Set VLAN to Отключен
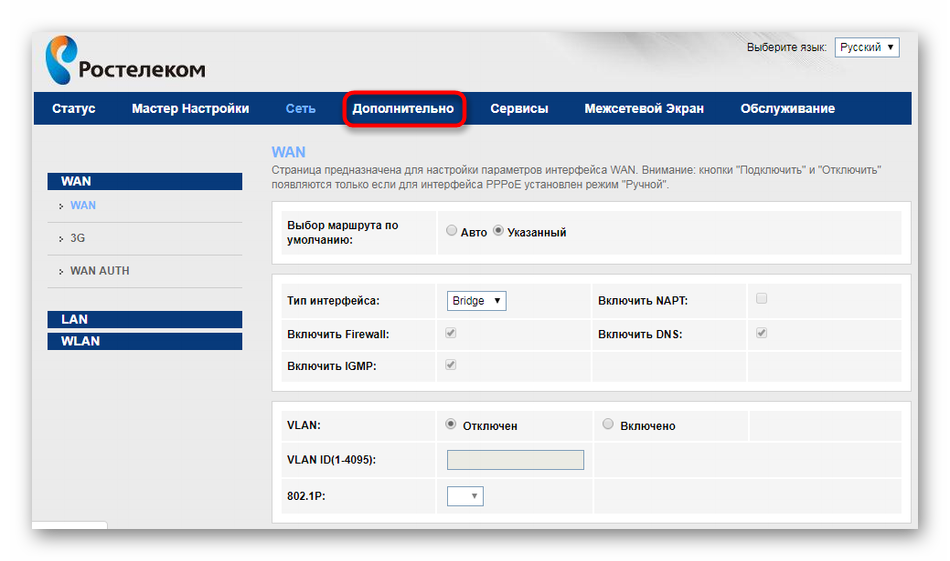This screenshot has width=950, height=561. [452, 425]
